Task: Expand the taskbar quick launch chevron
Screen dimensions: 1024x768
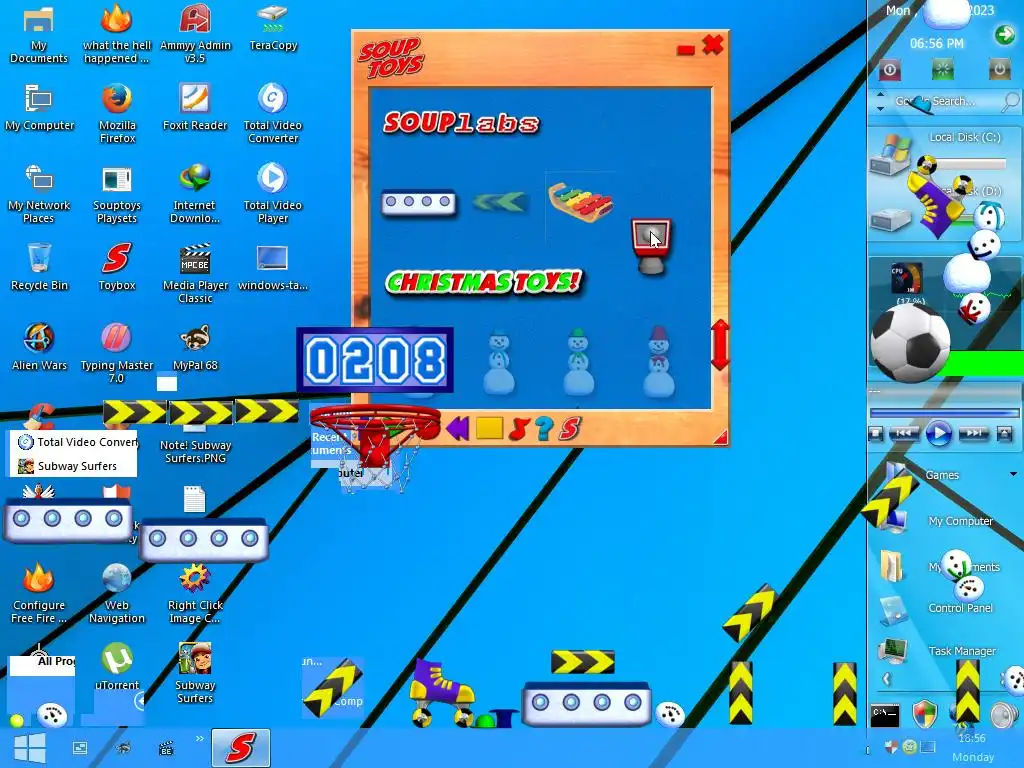Action: [x=199, y=739]
